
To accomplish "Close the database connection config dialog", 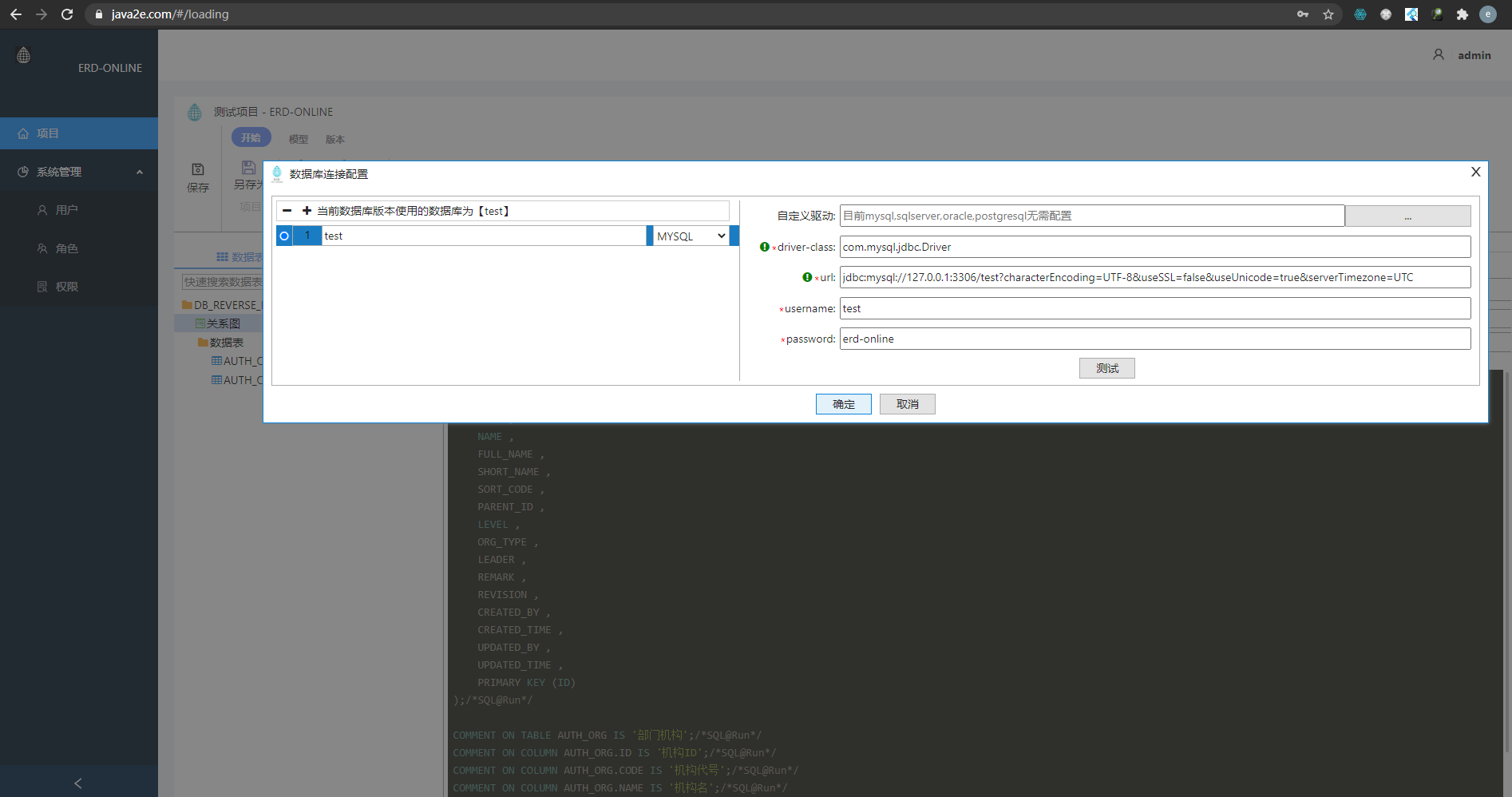I will (1476, 172).
